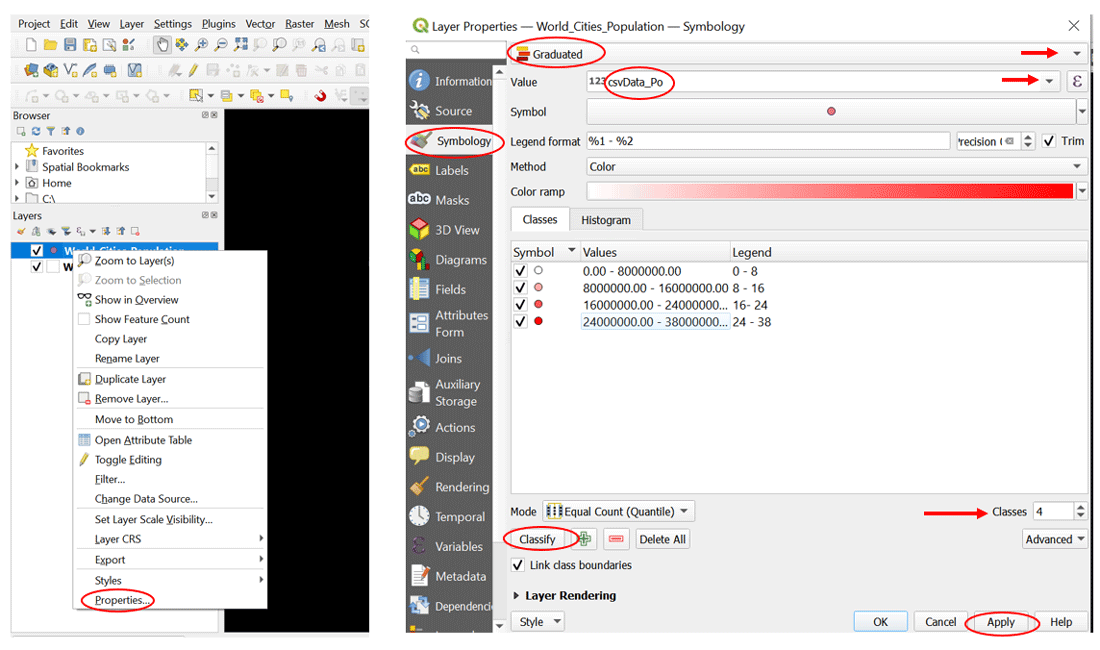Click the Apply button
The width and height of the screenshot is (1100, 650).
pyautogui.click(x=1000, y=622)
